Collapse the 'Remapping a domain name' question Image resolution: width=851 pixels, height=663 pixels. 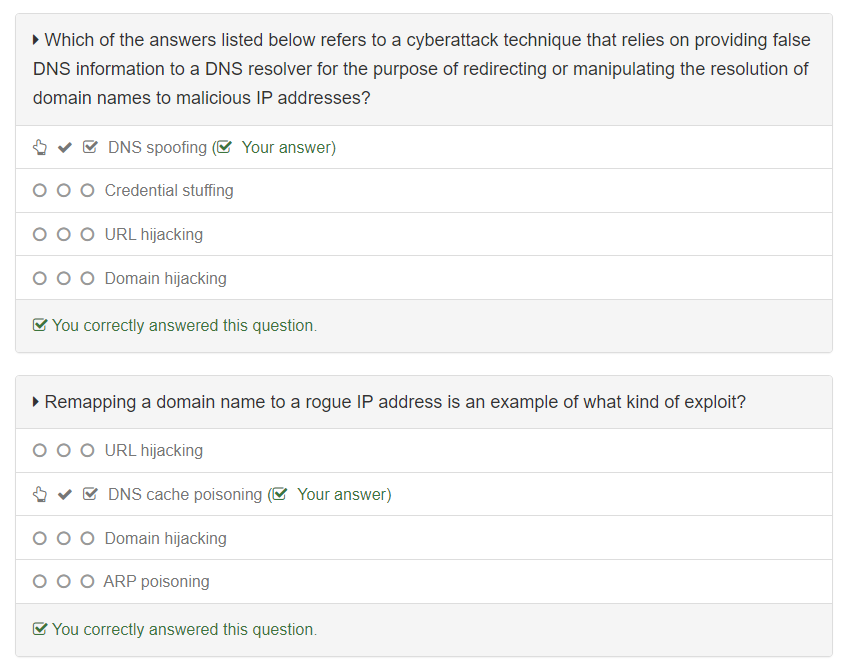tap(37, 402)
